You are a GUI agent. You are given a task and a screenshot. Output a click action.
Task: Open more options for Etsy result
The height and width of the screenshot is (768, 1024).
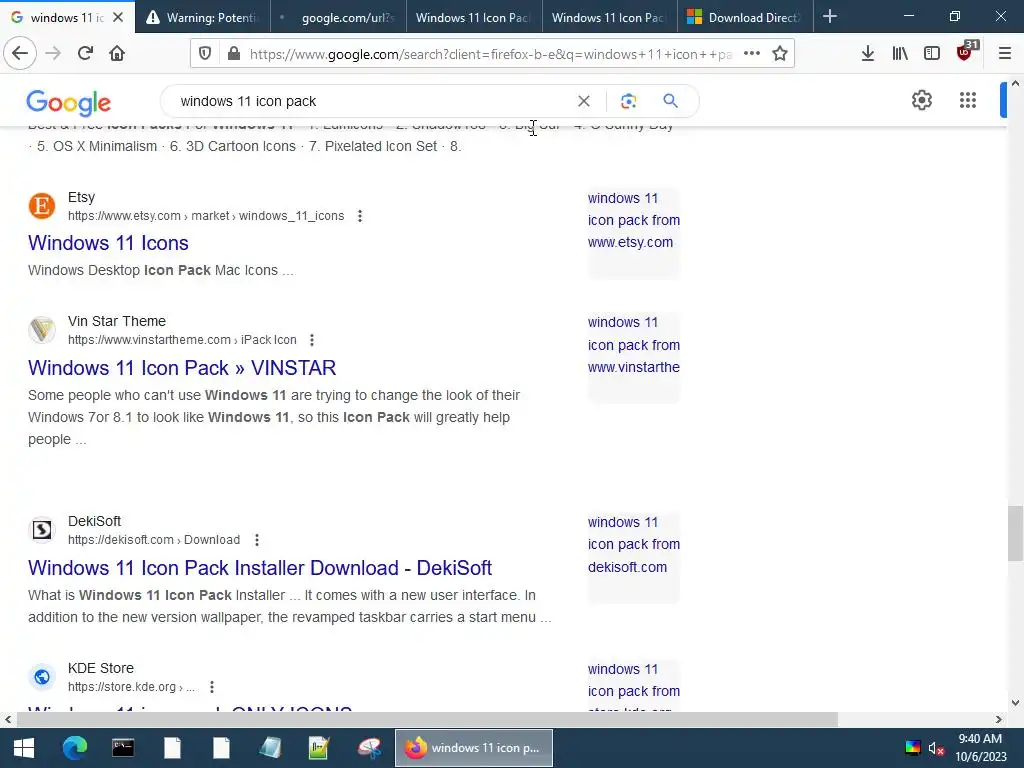coord(360,216)
